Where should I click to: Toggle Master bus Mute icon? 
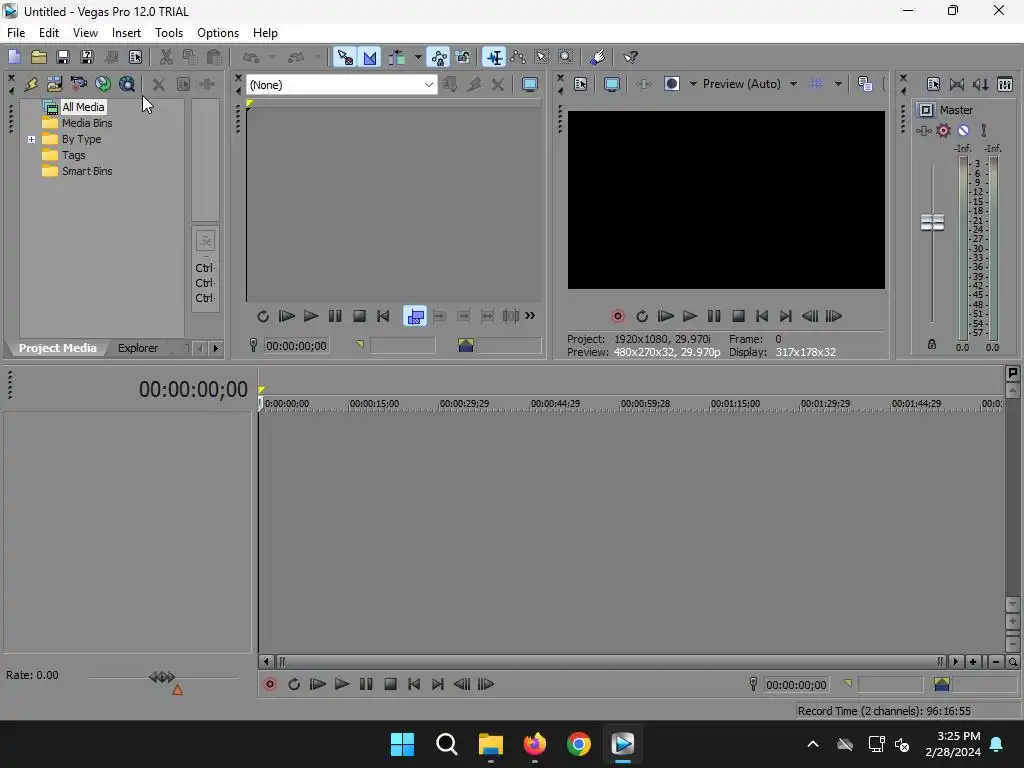(x=963, y=131)
